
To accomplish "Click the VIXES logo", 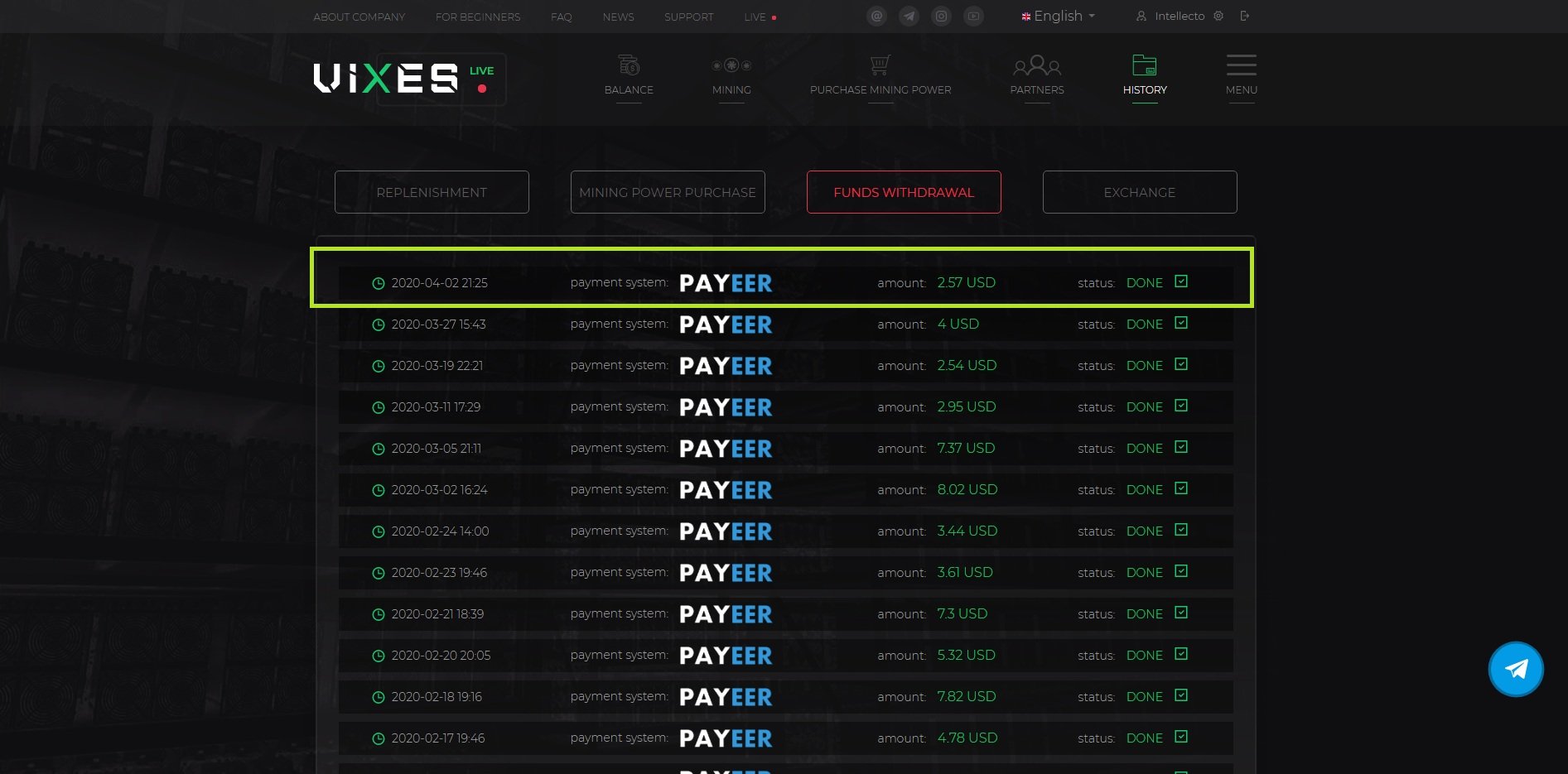I will (386, 79).
